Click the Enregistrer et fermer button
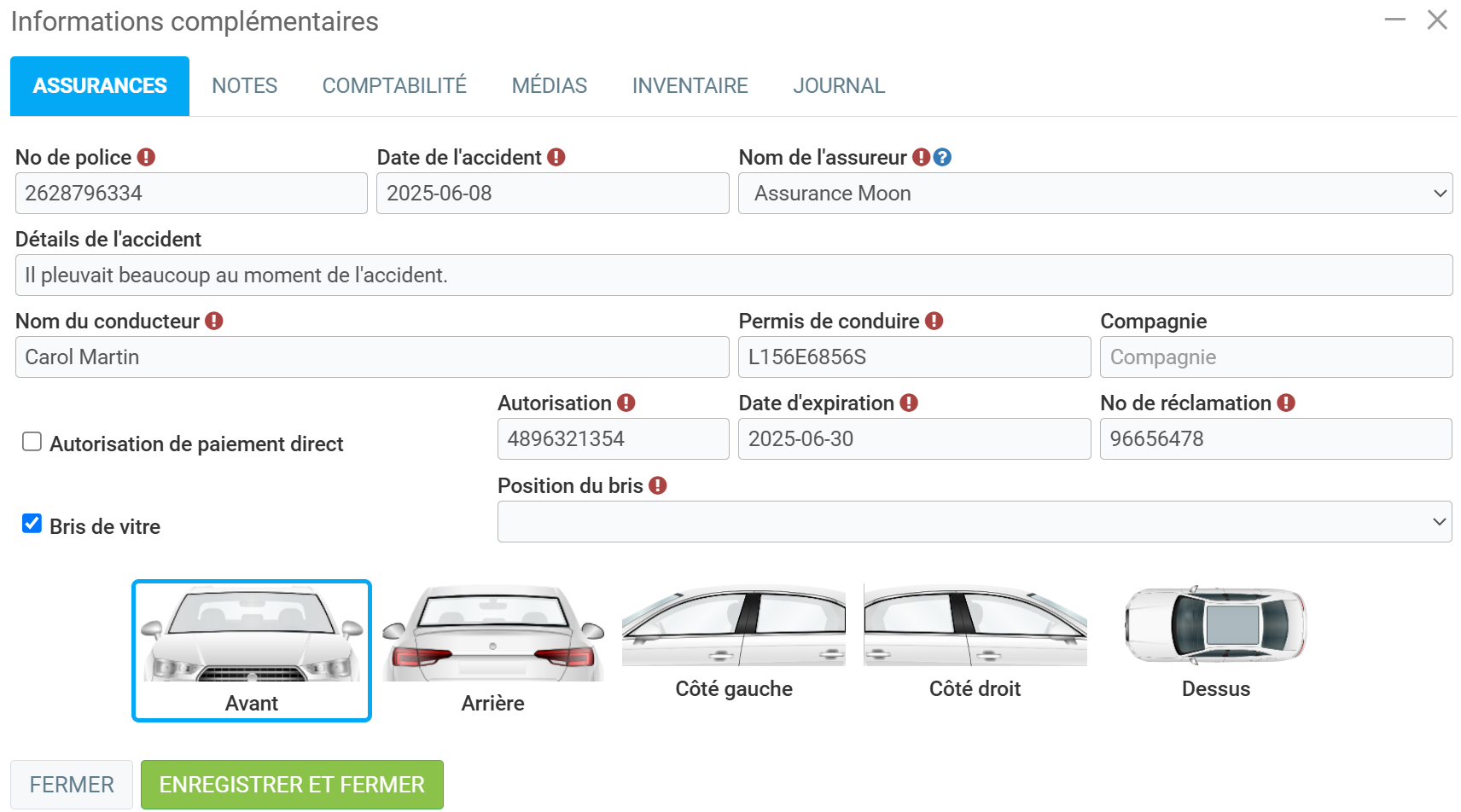 click(292, 784)
